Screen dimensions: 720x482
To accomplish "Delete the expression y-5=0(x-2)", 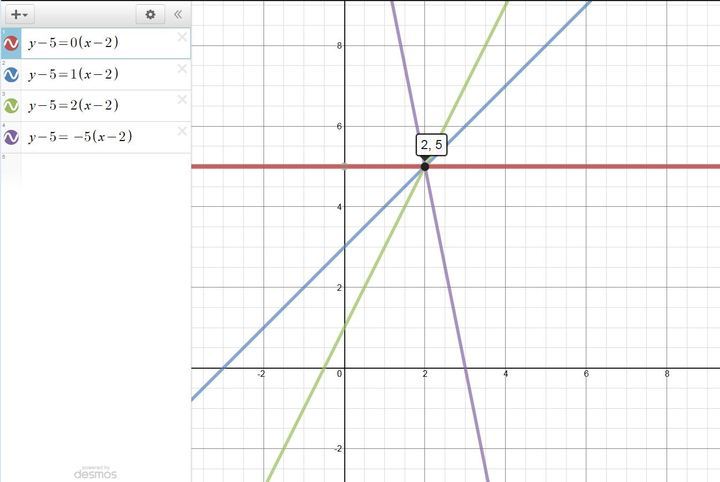I will [x=182, y=38].
